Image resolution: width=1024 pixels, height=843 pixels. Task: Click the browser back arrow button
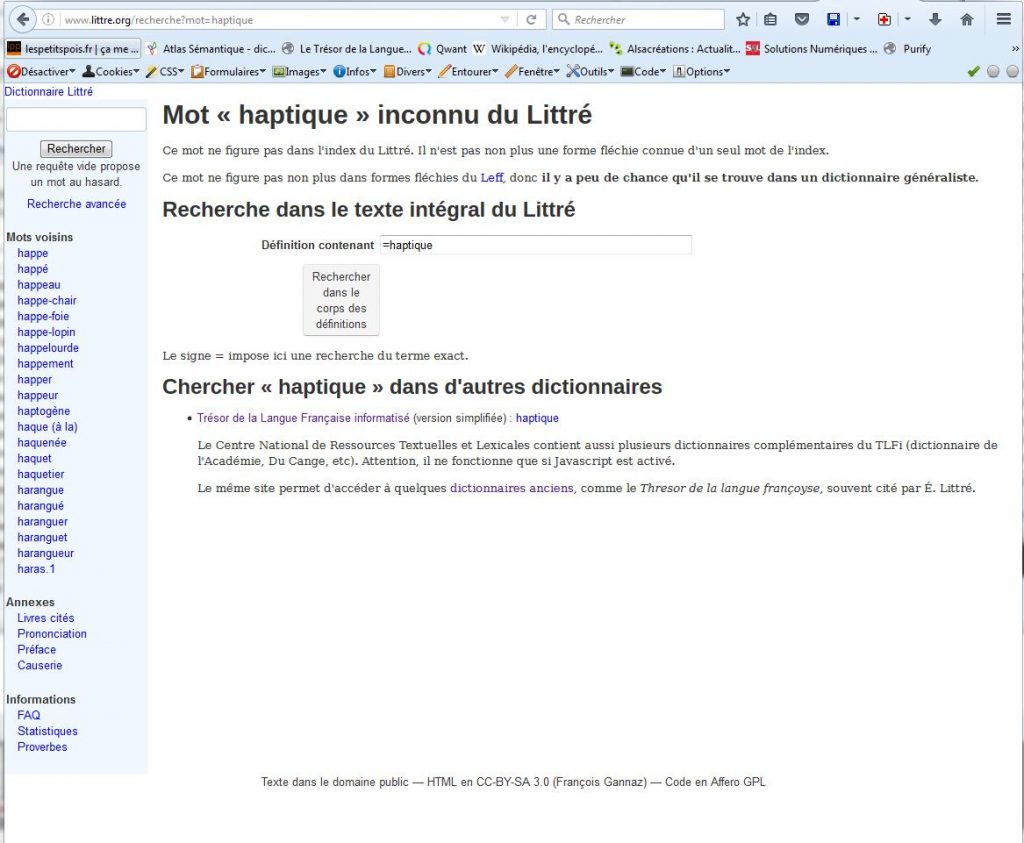pyautogui.click(x=22, y=19)
